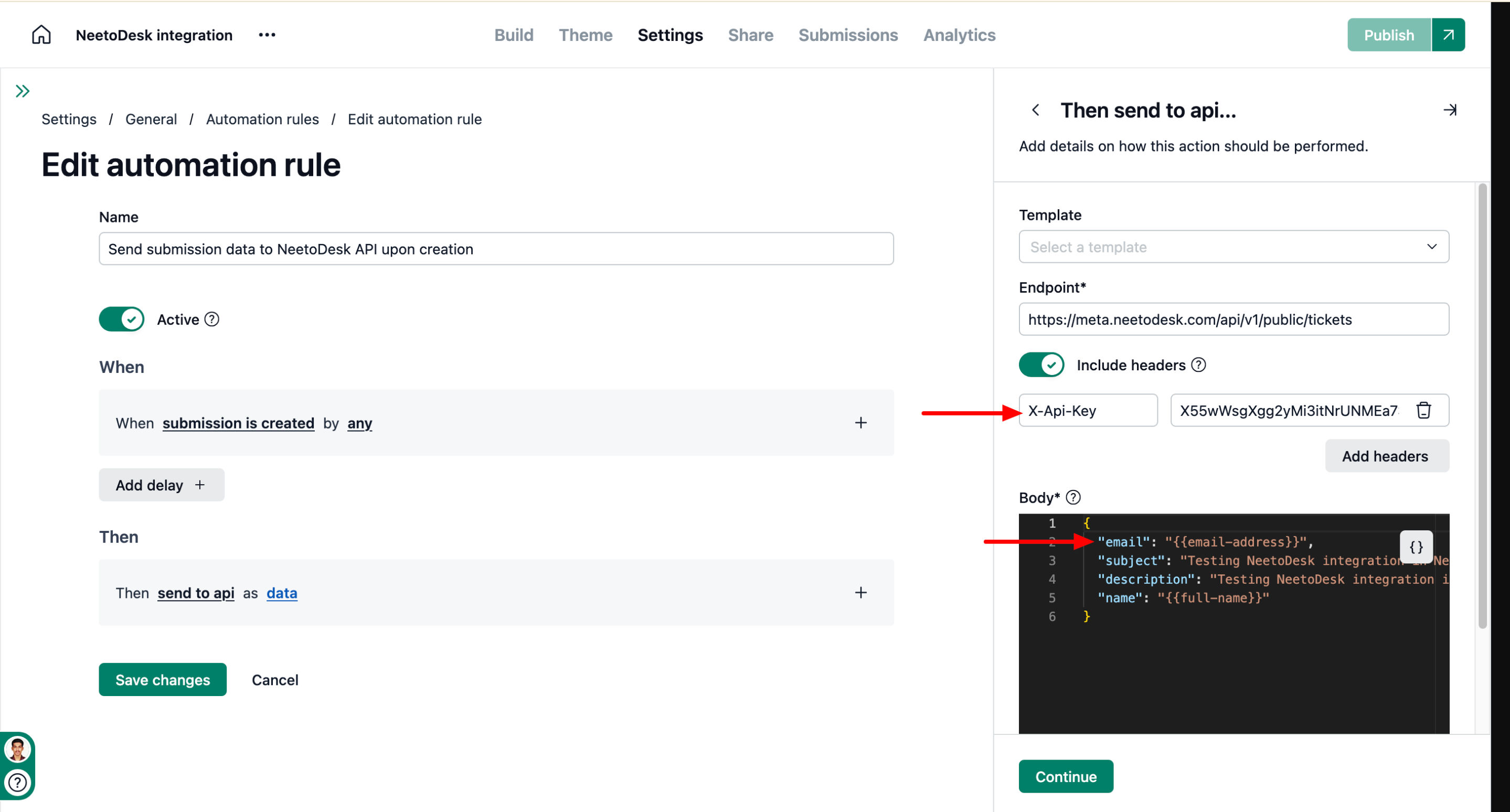Expand the Then action plus button
The height and width of the screenshot is (812, 1510).
[860, 593]
